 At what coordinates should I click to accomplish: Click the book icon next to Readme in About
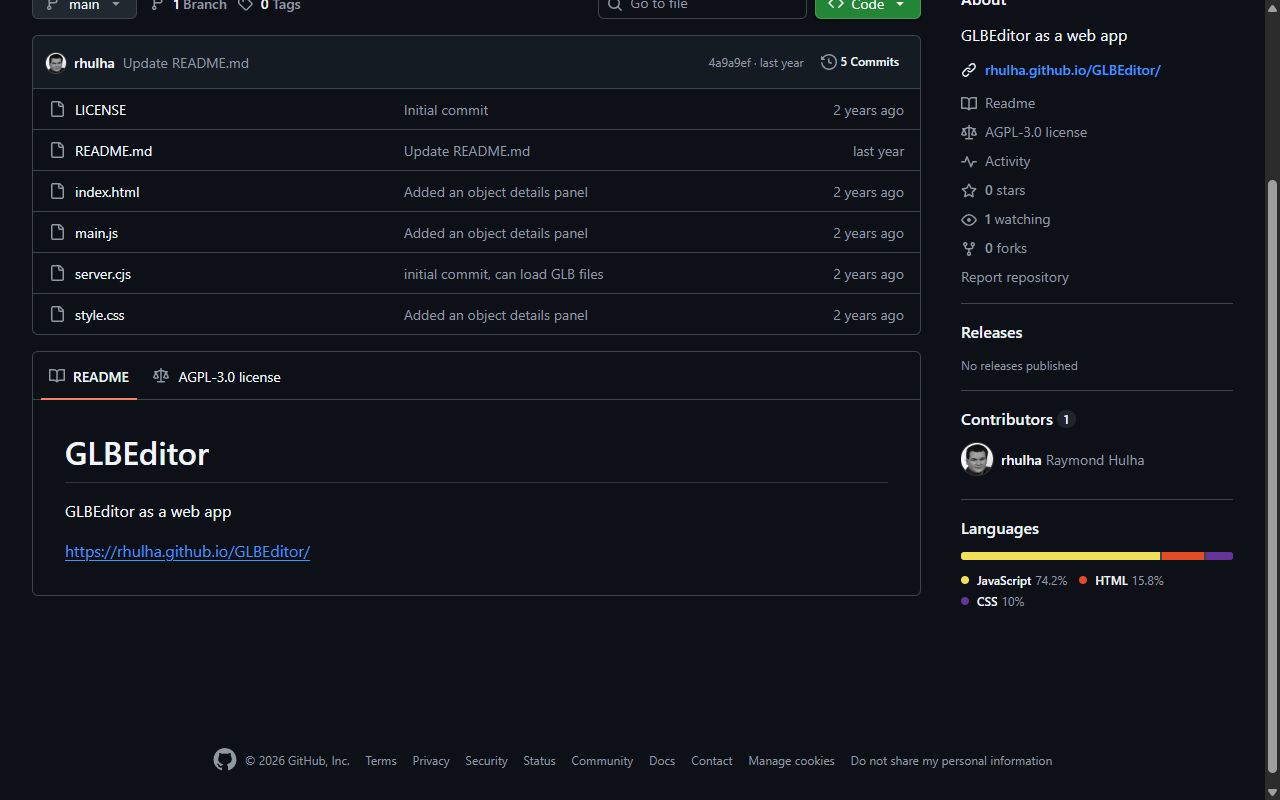(x=968, y=103)
